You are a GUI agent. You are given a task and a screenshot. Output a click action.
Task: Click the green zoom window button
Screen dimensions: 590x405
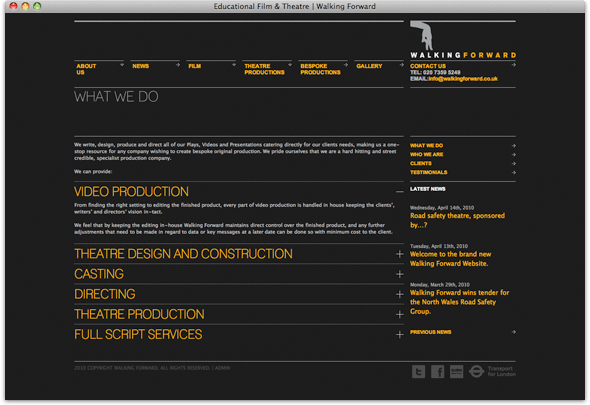(37, 6)
